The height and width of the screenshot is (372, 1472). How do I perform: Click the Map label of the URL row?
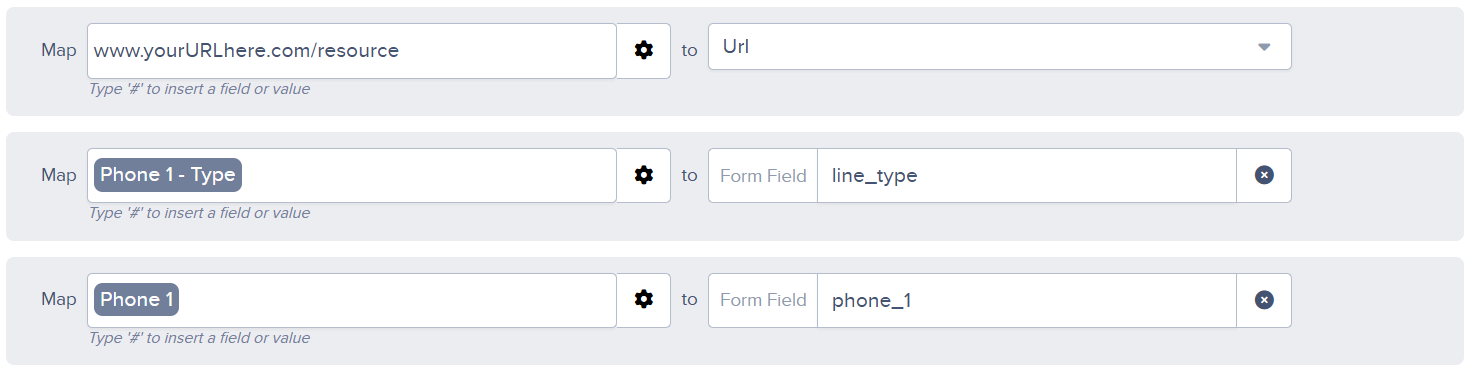pyautogui.click(x=59, y=50)
